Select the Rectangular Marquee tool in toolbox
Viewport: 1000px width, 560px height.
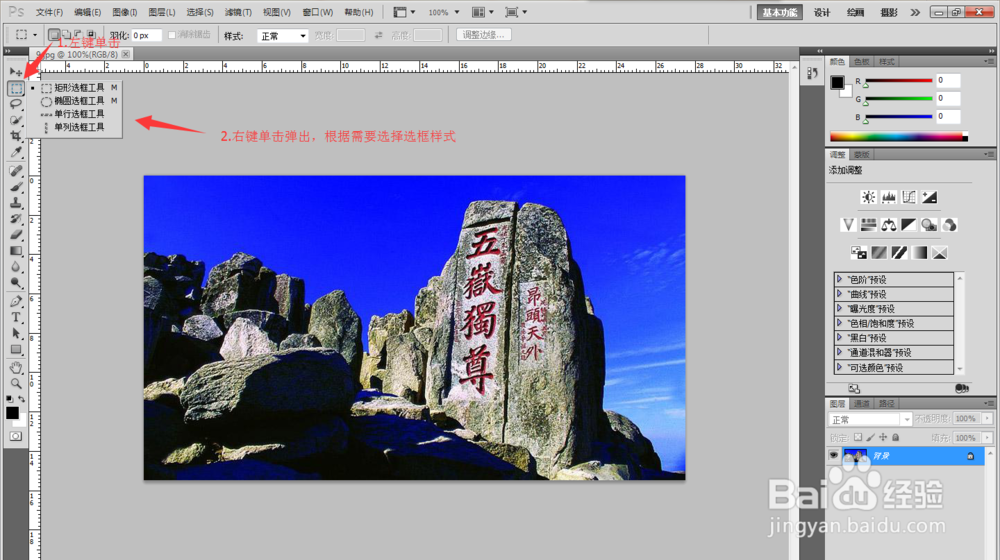[x=16, y=88]
